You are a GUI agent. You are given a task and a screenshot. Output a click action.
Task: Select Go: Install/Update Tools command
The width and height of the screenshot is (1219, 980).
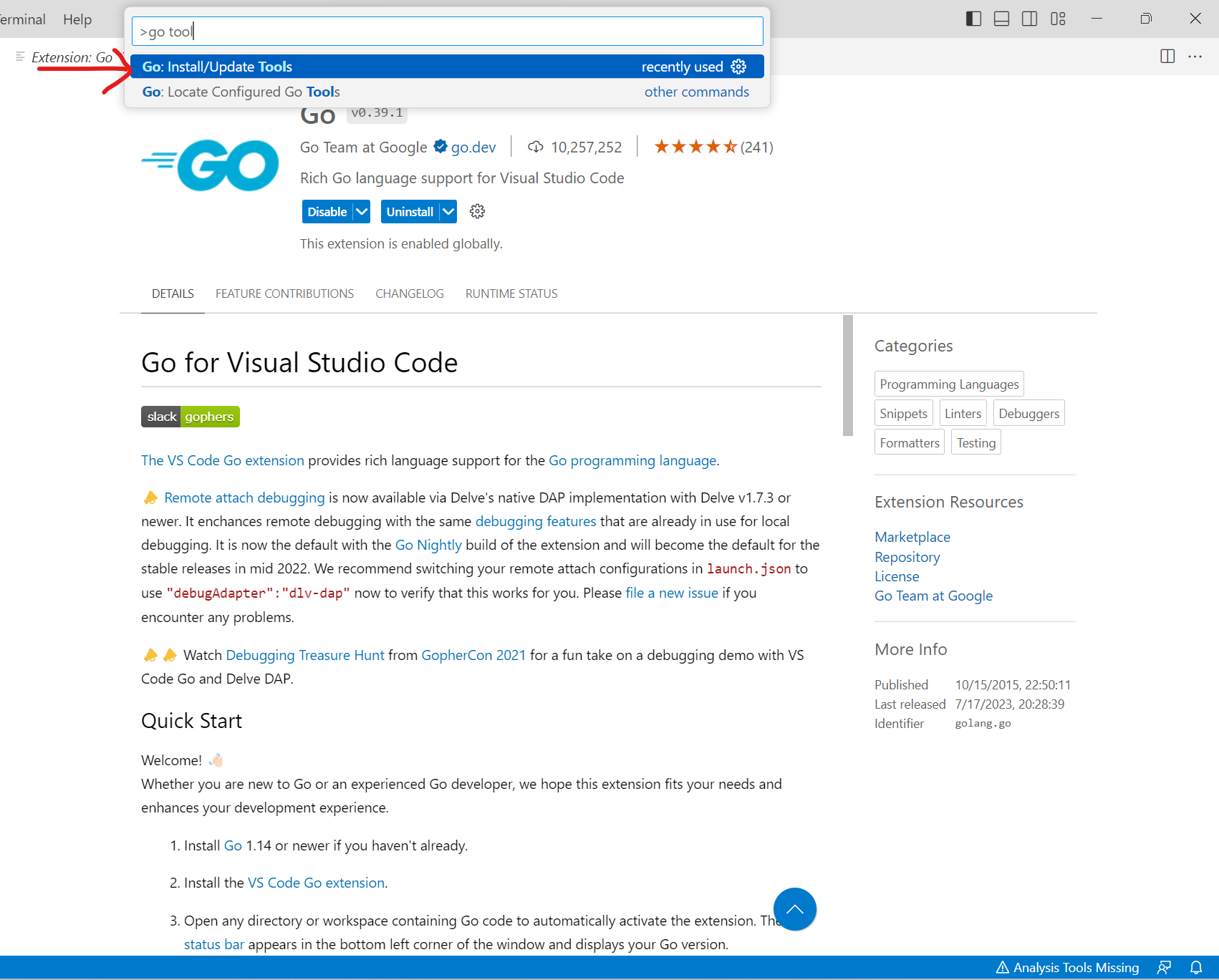[x=448, y=67]
